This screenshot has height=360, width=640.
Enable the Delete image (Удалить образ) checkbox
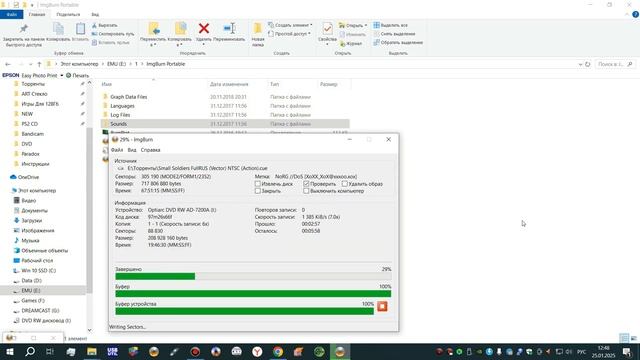pos(345,184)
